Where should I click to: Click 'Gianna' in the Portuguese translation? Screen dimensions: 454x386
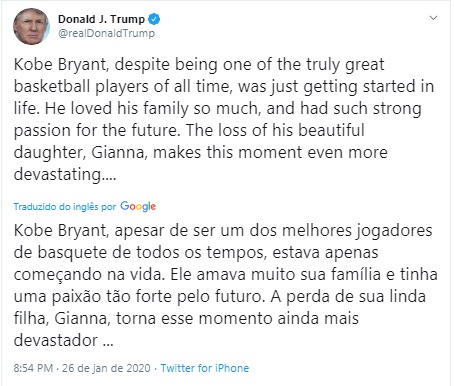(x=82, y=318)
